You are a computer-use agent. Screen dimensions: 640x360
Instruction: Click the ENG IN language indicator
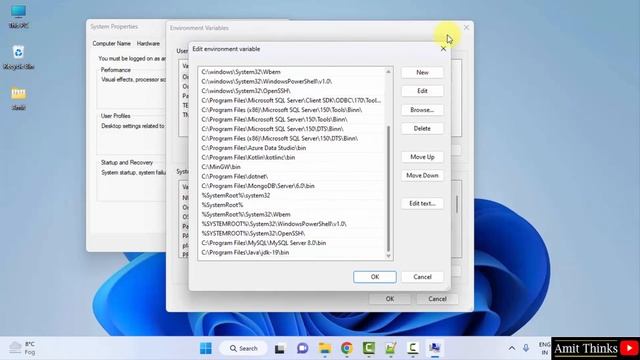pyautogui.click(x=544, y=348)
